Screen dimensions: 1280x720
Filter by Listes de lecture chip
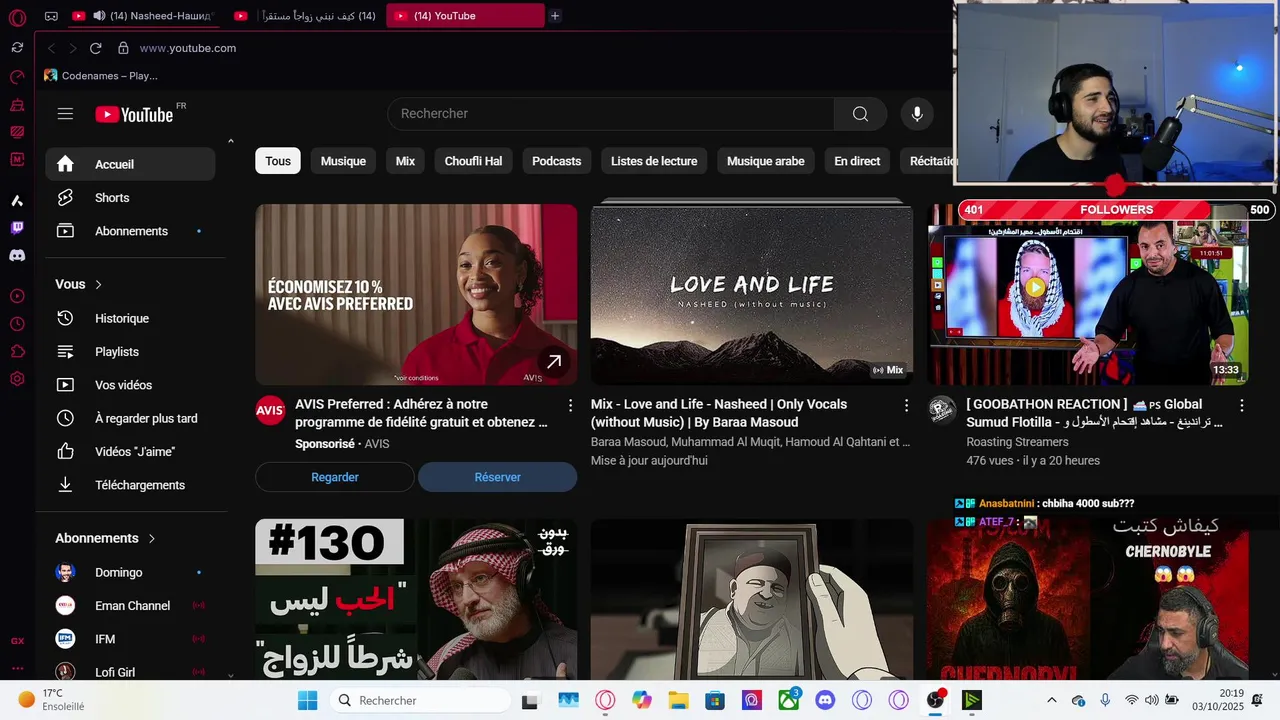(x=654, y=161)
